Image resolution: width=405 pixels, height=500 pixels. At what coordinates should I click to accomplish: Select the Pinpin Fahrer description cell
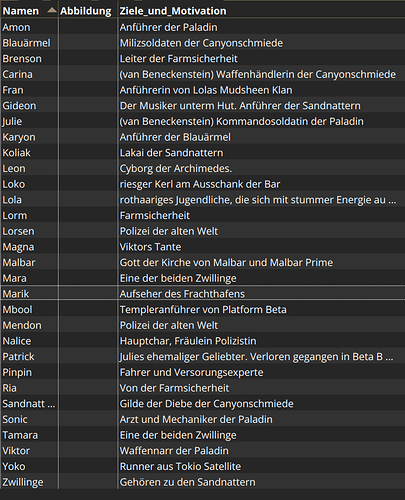(x=261, y=372)
